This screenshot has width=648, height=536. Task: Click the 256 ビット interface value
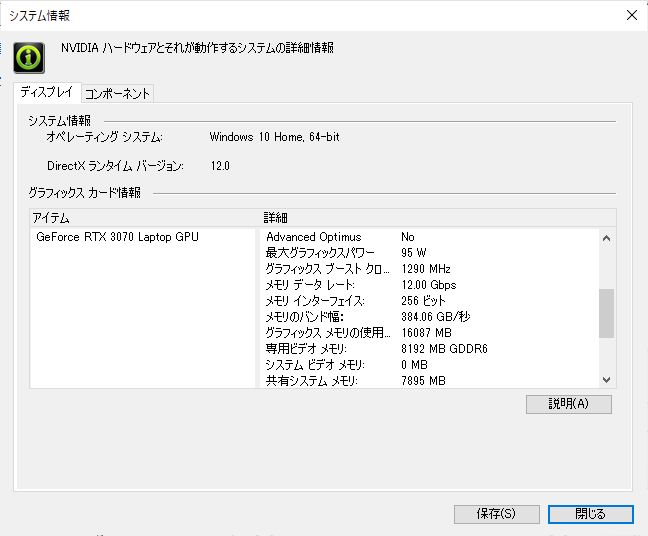point(423,301)
